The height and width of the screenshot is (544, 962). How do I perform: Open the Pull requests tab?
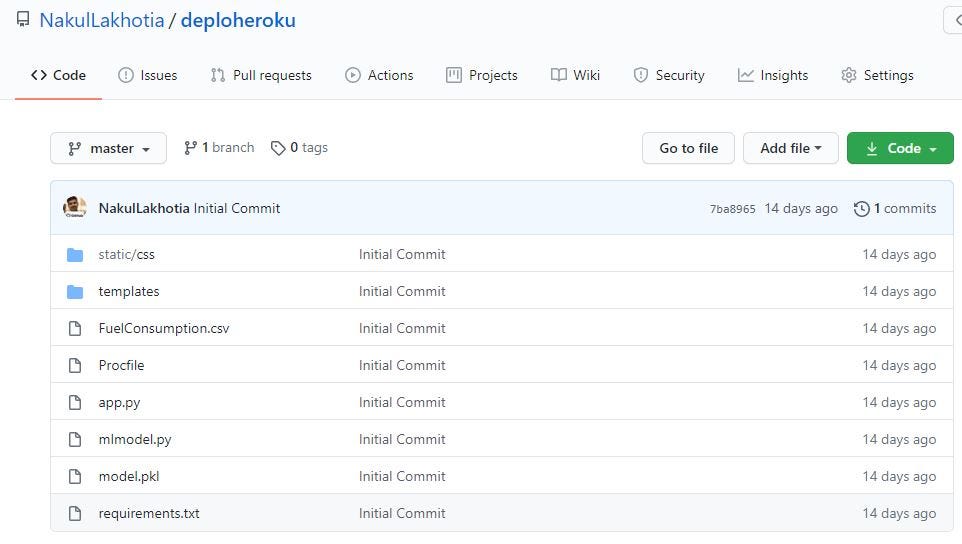(x=261, y=75)
